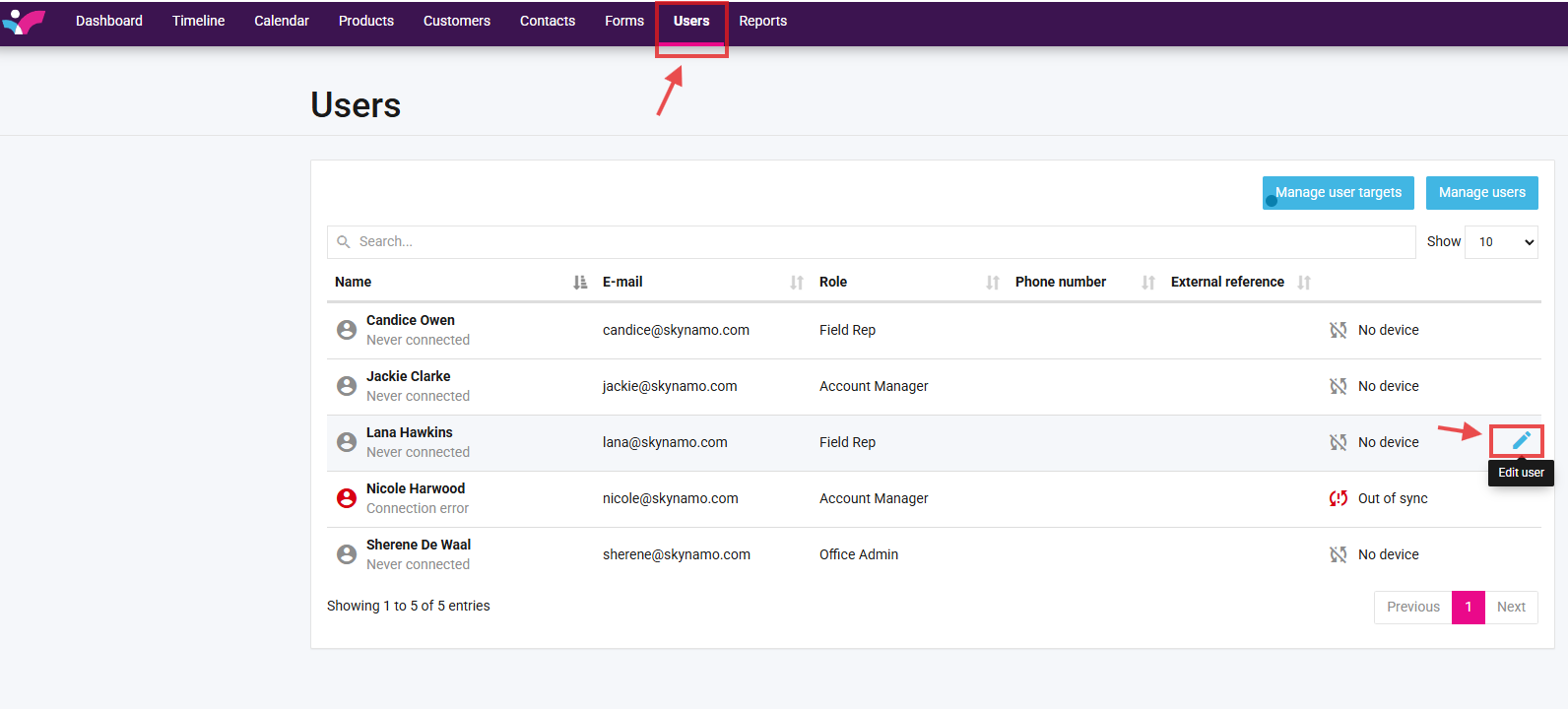Open the Reports tab
Viewport: 1568px width, 709px height.
pos(762,21)
